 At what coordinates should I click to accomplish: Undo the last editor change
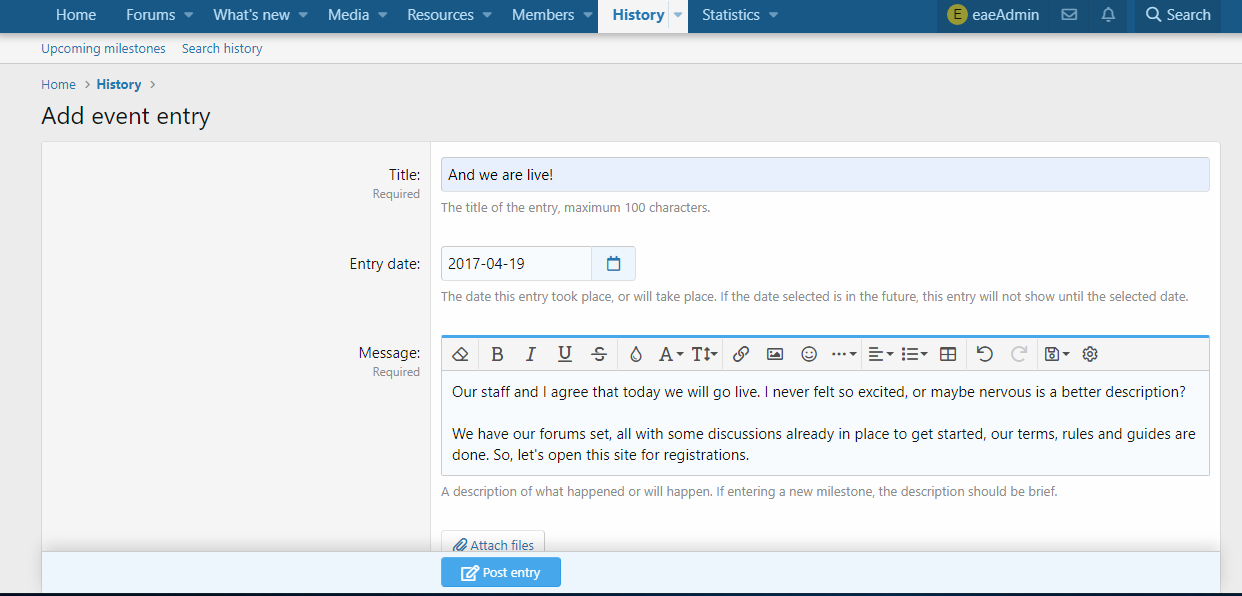click(985, 354)
